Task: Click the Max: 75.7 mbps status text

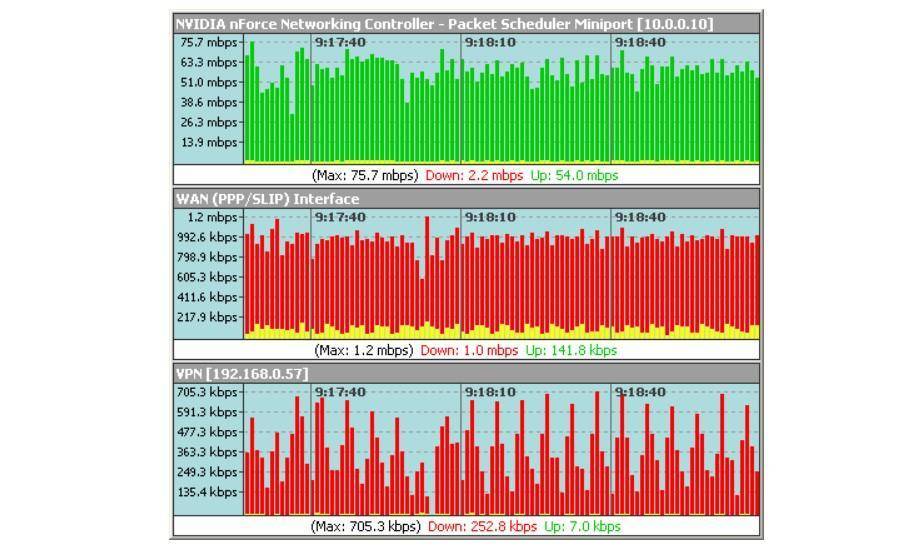Action: [365, 175]
